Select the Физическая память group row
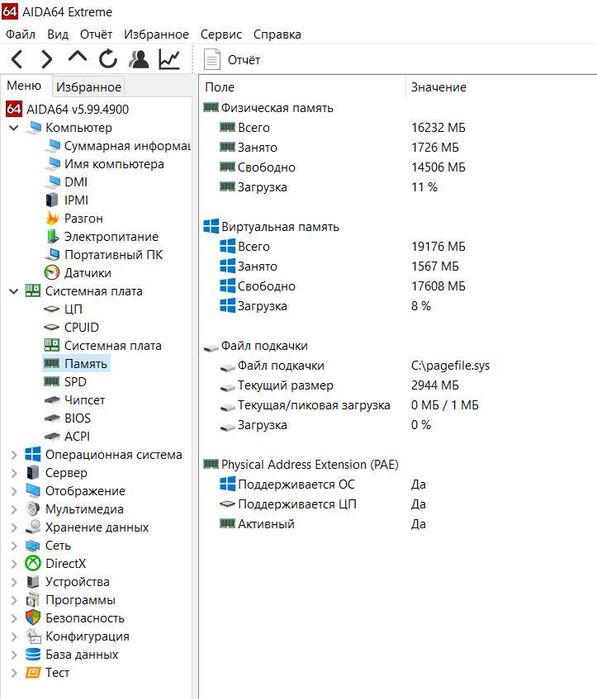 point(268,108)
